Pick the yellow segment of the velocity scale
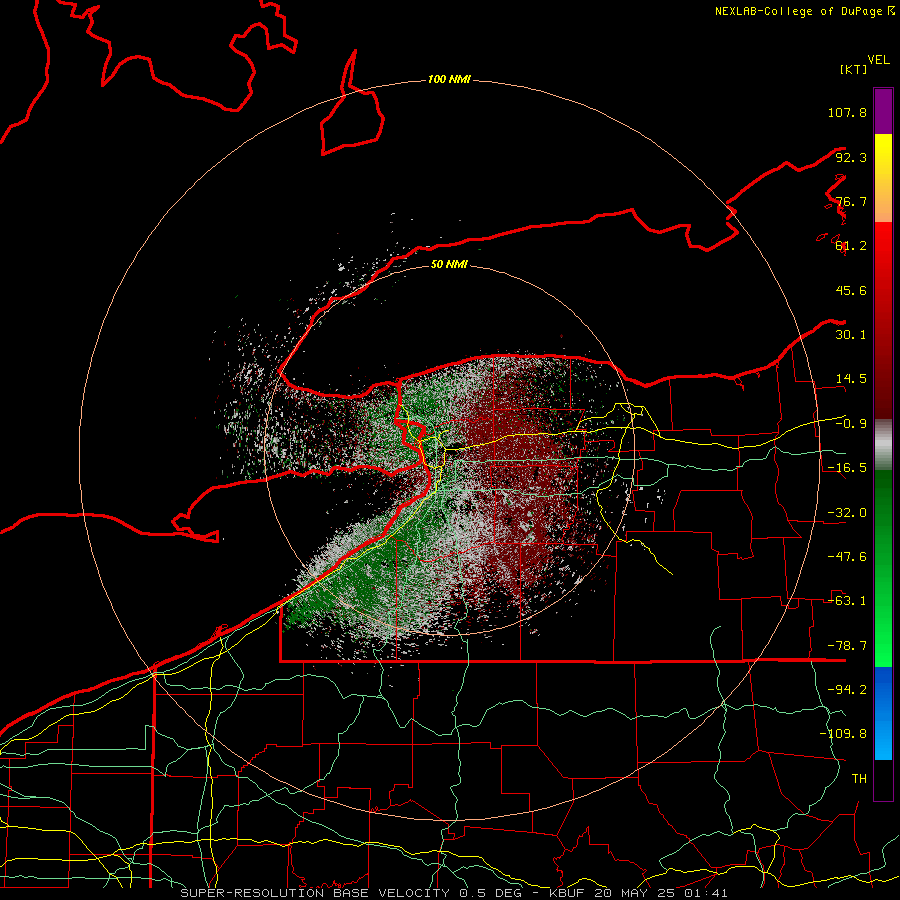The width and height of the screenshot is (900, 900). click(x=883, y=178)
